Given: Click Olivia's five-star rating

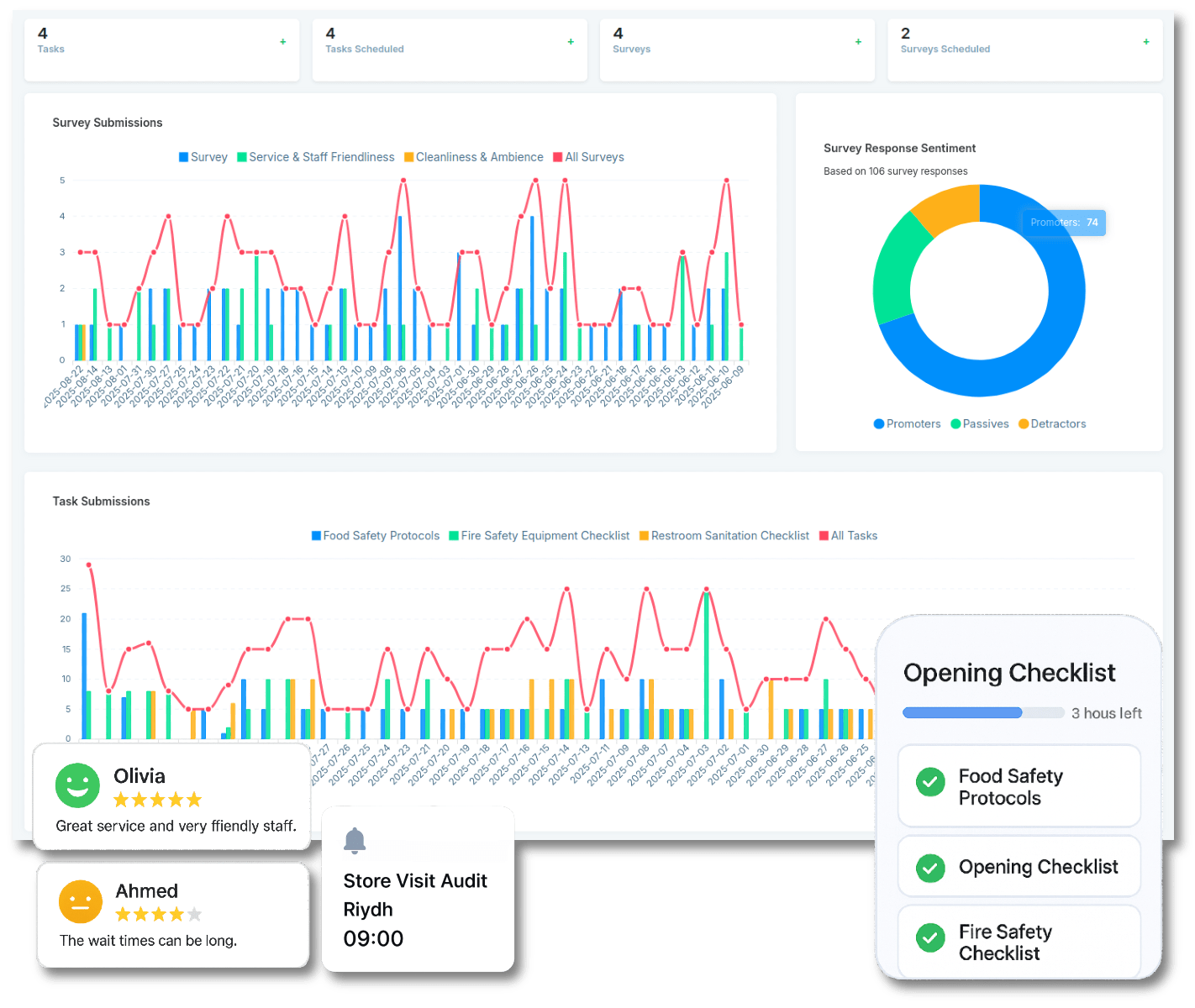Looking at the screenshot, I should (157, 800).
